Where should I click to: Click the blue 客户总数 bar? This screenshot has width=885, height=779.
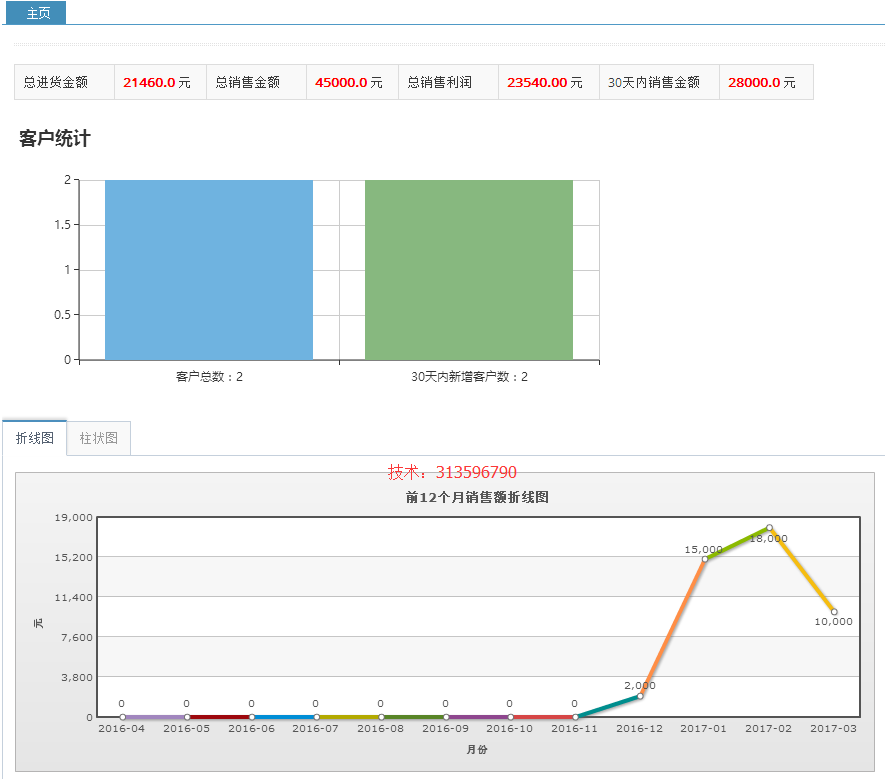click(x=209, y=270)
